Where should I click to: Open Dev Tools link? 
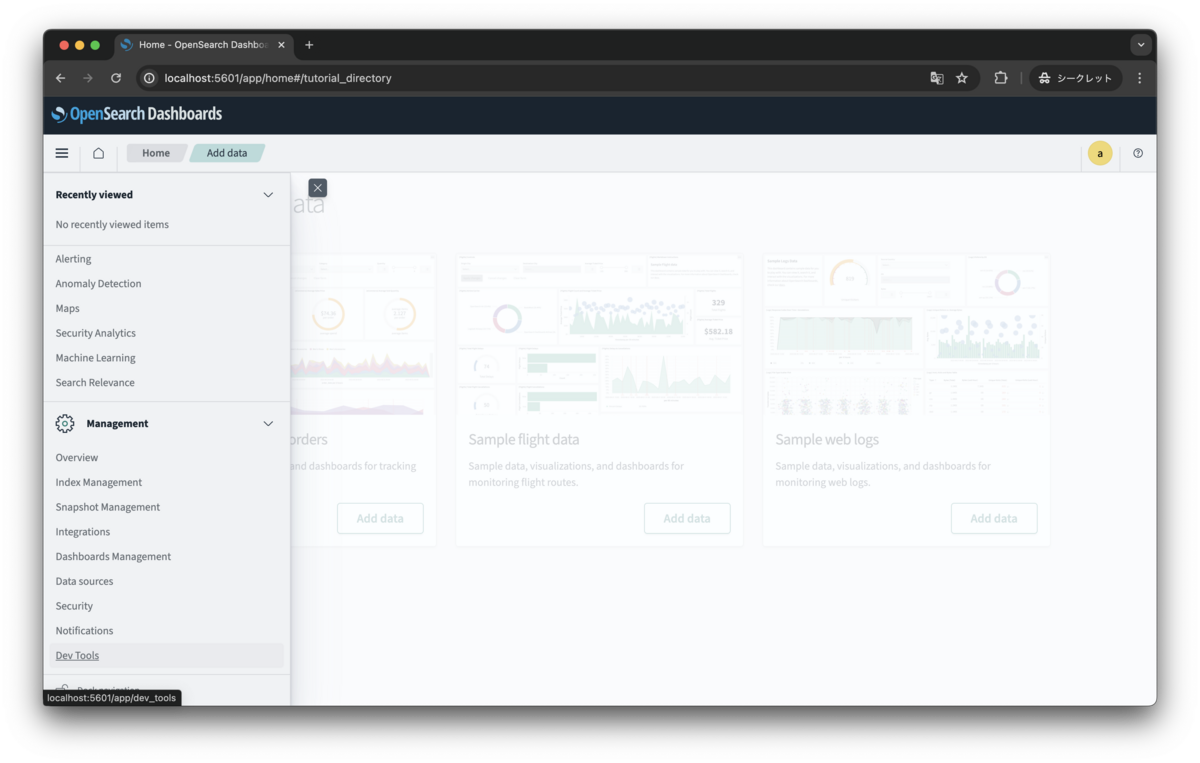77,656
